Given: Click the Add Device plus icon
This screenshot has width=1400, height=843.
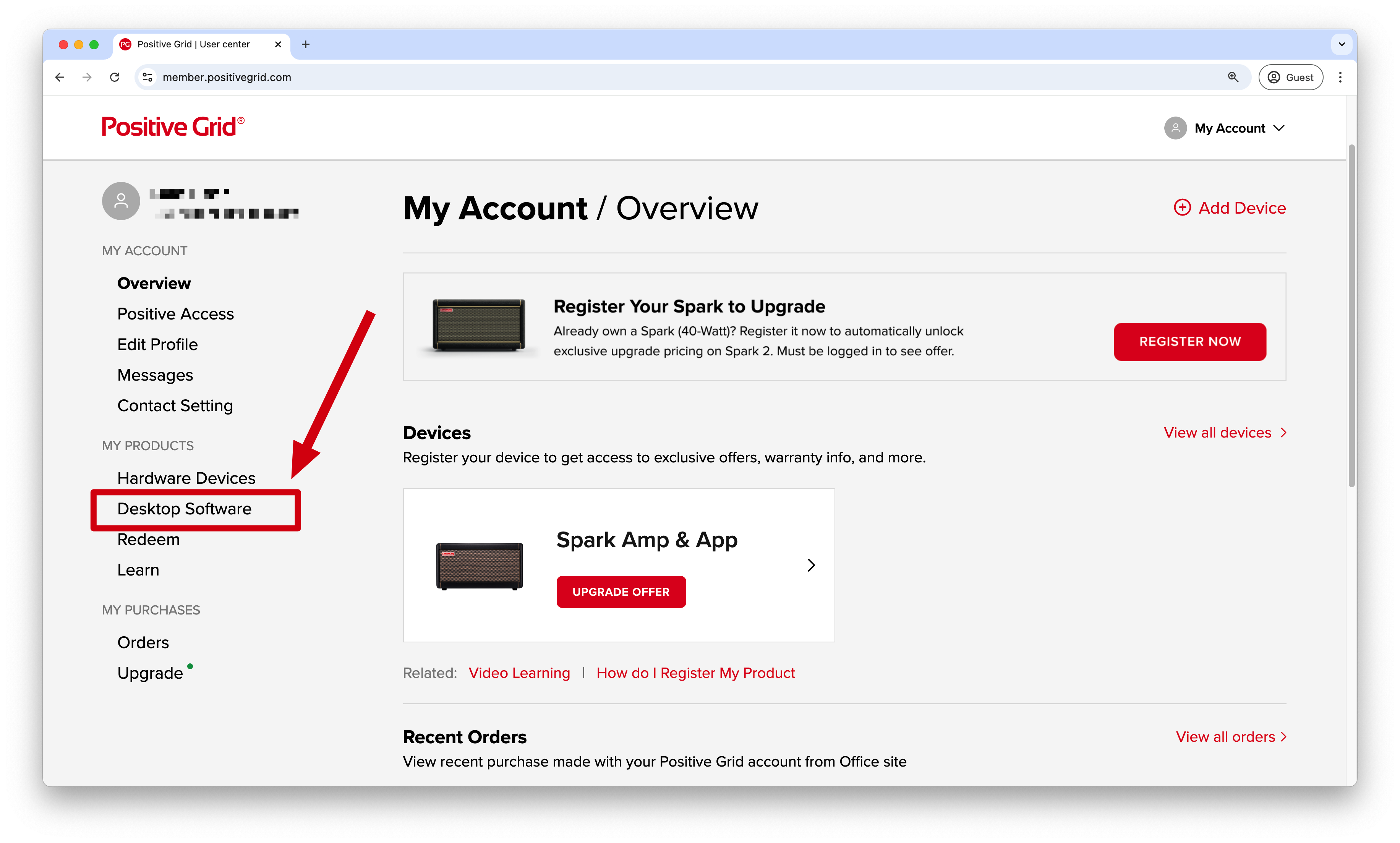Looking at the screenshot, I should pos(1182,208).
